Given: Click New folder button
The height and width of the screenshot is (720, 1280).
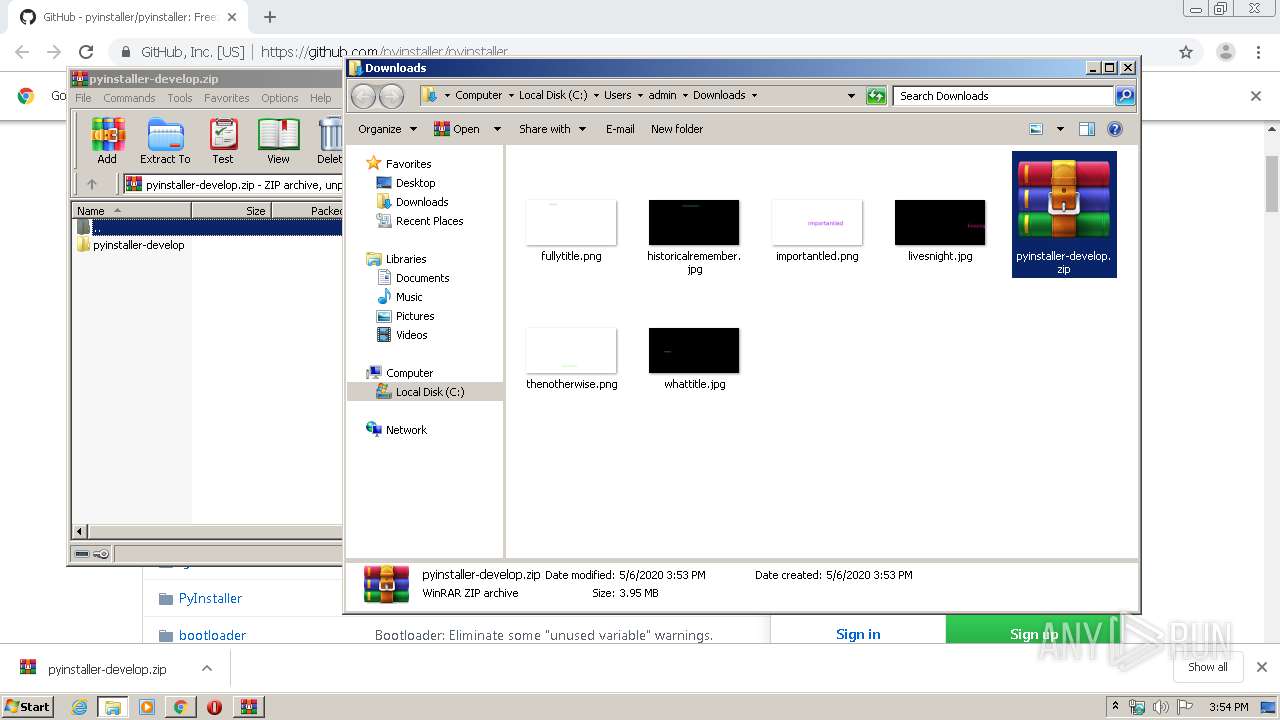Looking at the screenshot, I should coord(677,129).
